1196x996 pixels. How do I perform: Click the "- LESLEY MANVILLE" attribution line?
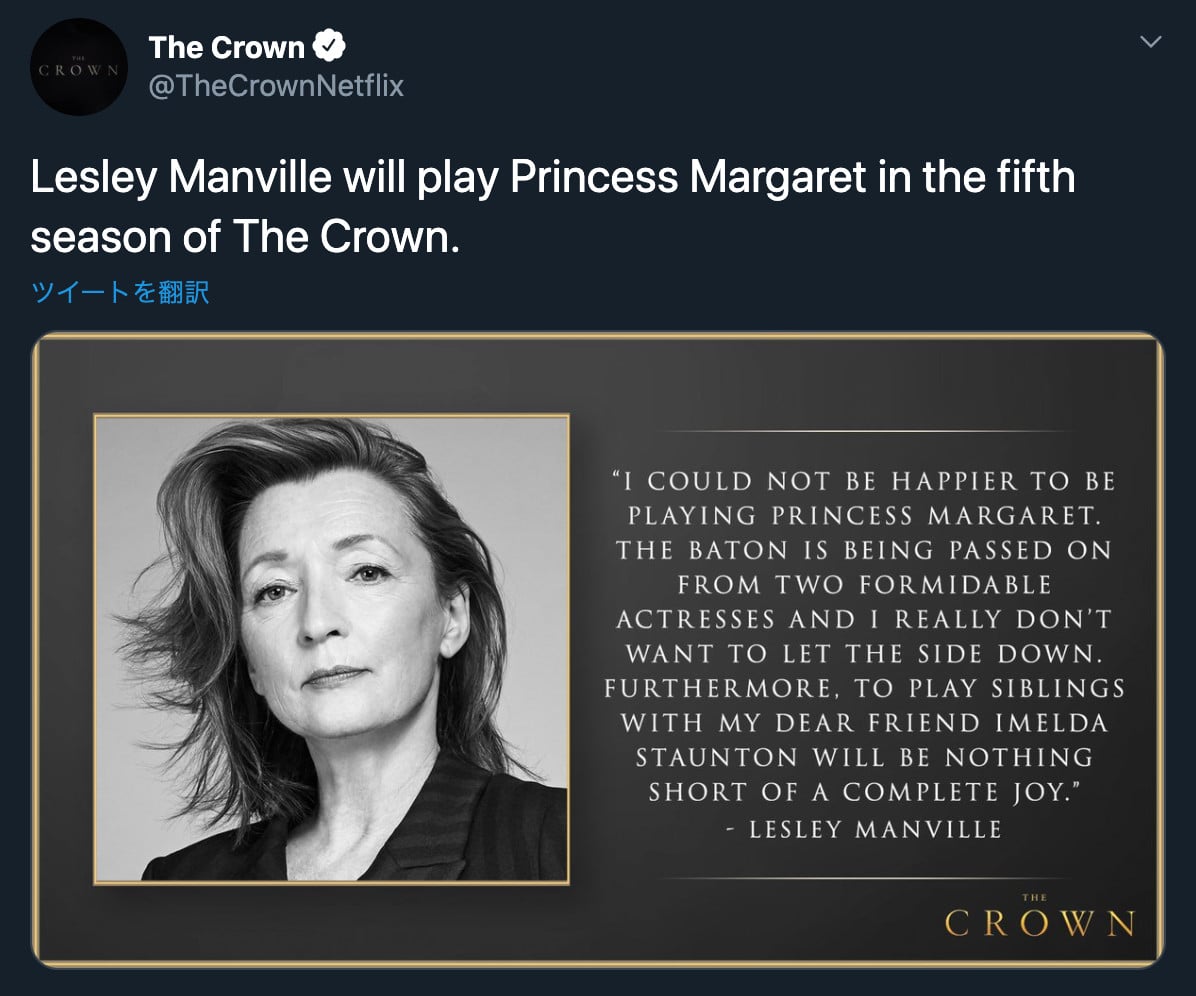pos(864,829)
